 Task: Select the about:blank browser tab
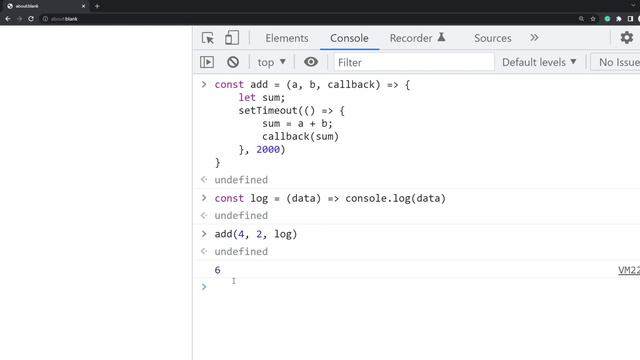45,6
